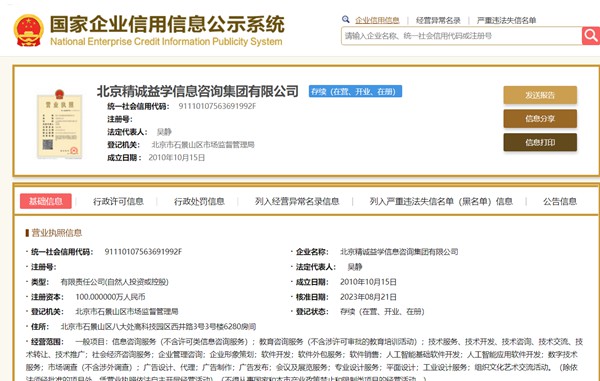Click the 信息打印 button
The width and height of the screenshot is (600, 381).
click(540, 142)
